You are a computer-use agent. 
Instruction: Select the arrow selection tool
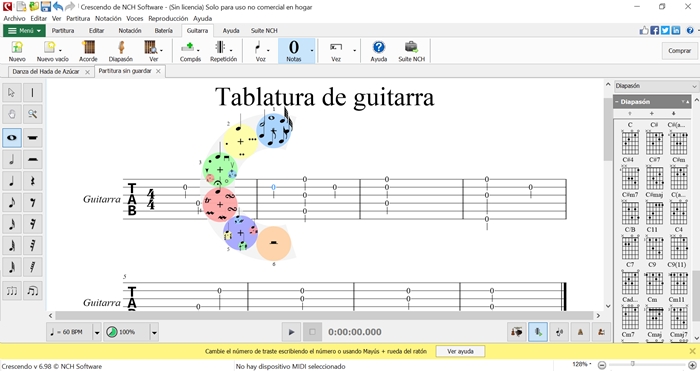pos(12,92)
